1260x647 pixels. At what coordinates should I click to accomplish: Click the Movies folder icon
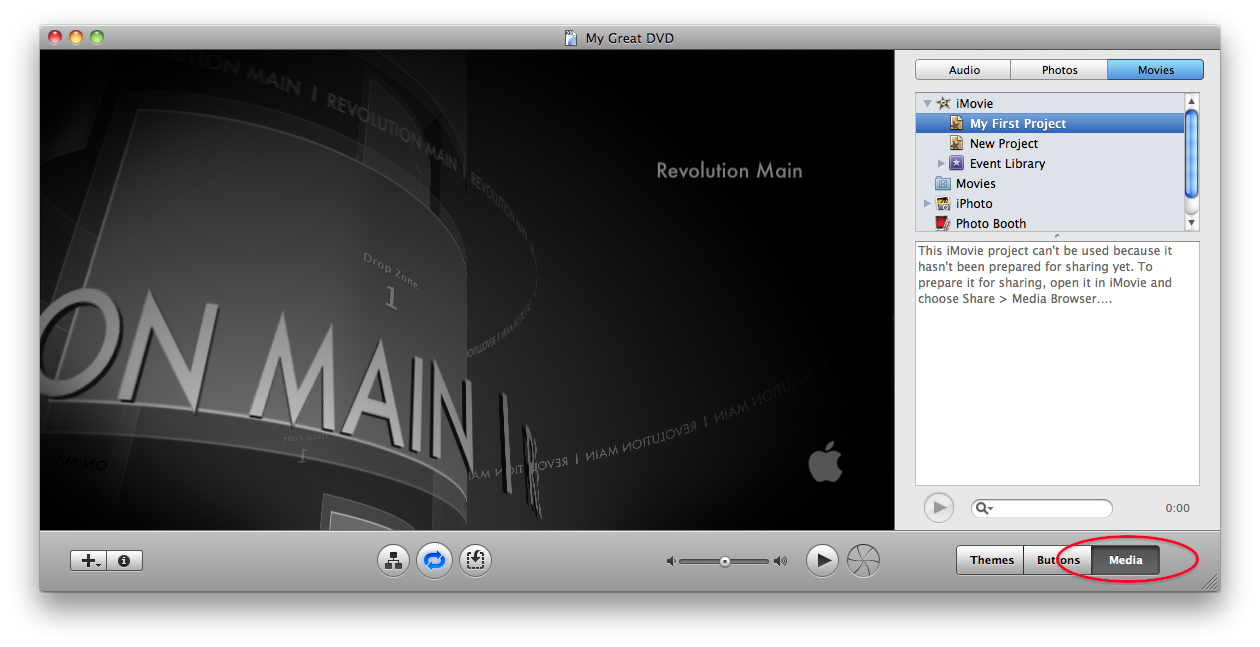[x=943, y=183]
